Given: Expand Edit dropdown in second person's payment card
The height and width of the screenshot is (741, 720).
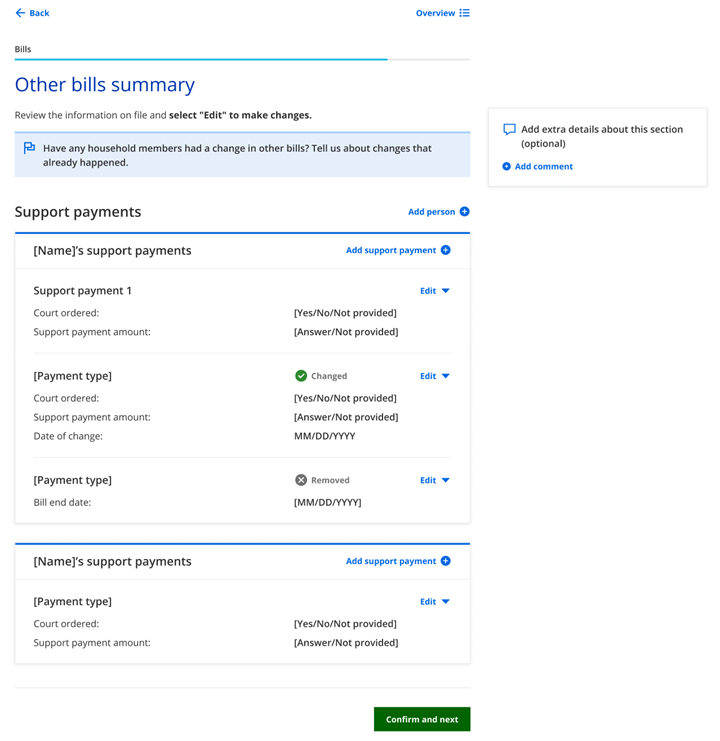Looking at the screenshot, I should (435, 602).
